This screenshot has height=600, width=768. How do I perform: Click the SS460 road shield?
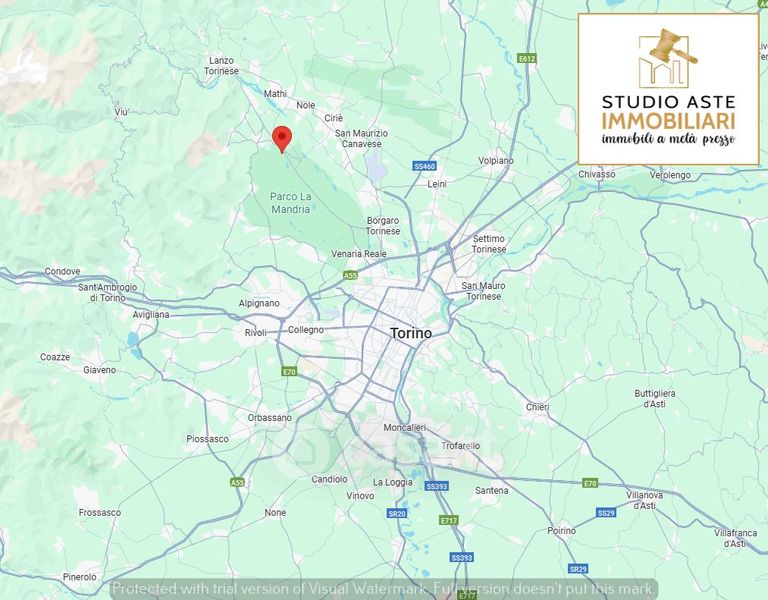(x=425, y=166)
